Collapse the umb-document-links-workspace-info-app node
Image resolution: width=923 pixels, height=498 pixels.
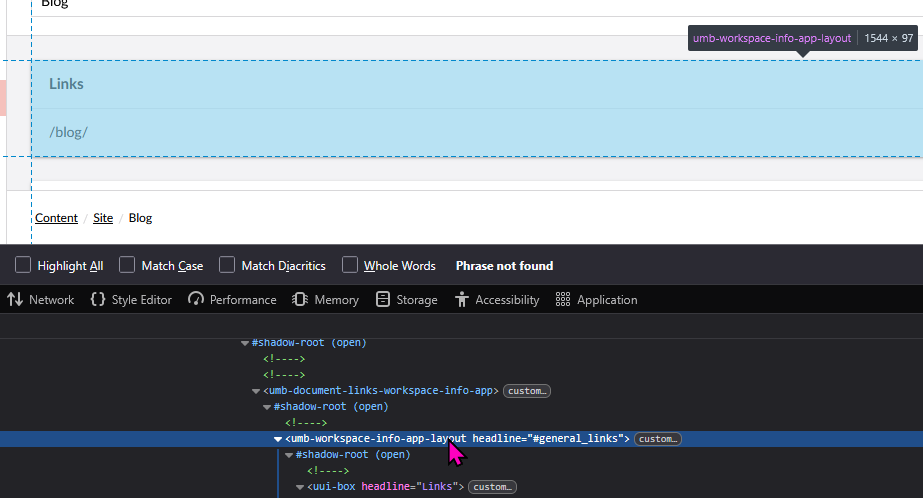(256, 391)
